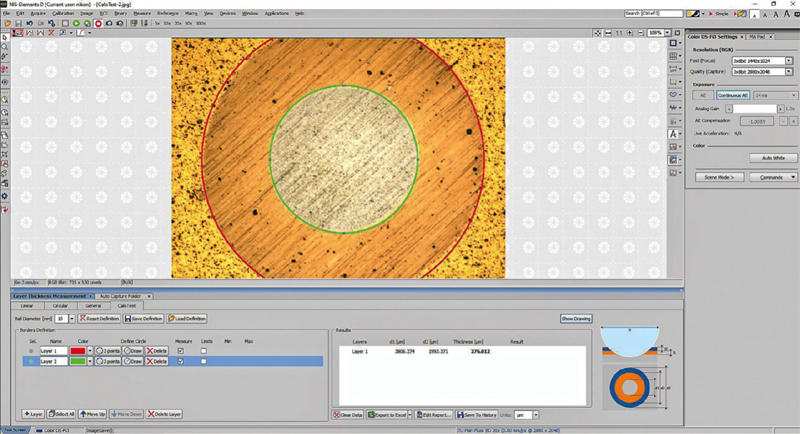Click the yellow-black layout icon next to search
Screen dimensions: 800x434
point(693,14)
